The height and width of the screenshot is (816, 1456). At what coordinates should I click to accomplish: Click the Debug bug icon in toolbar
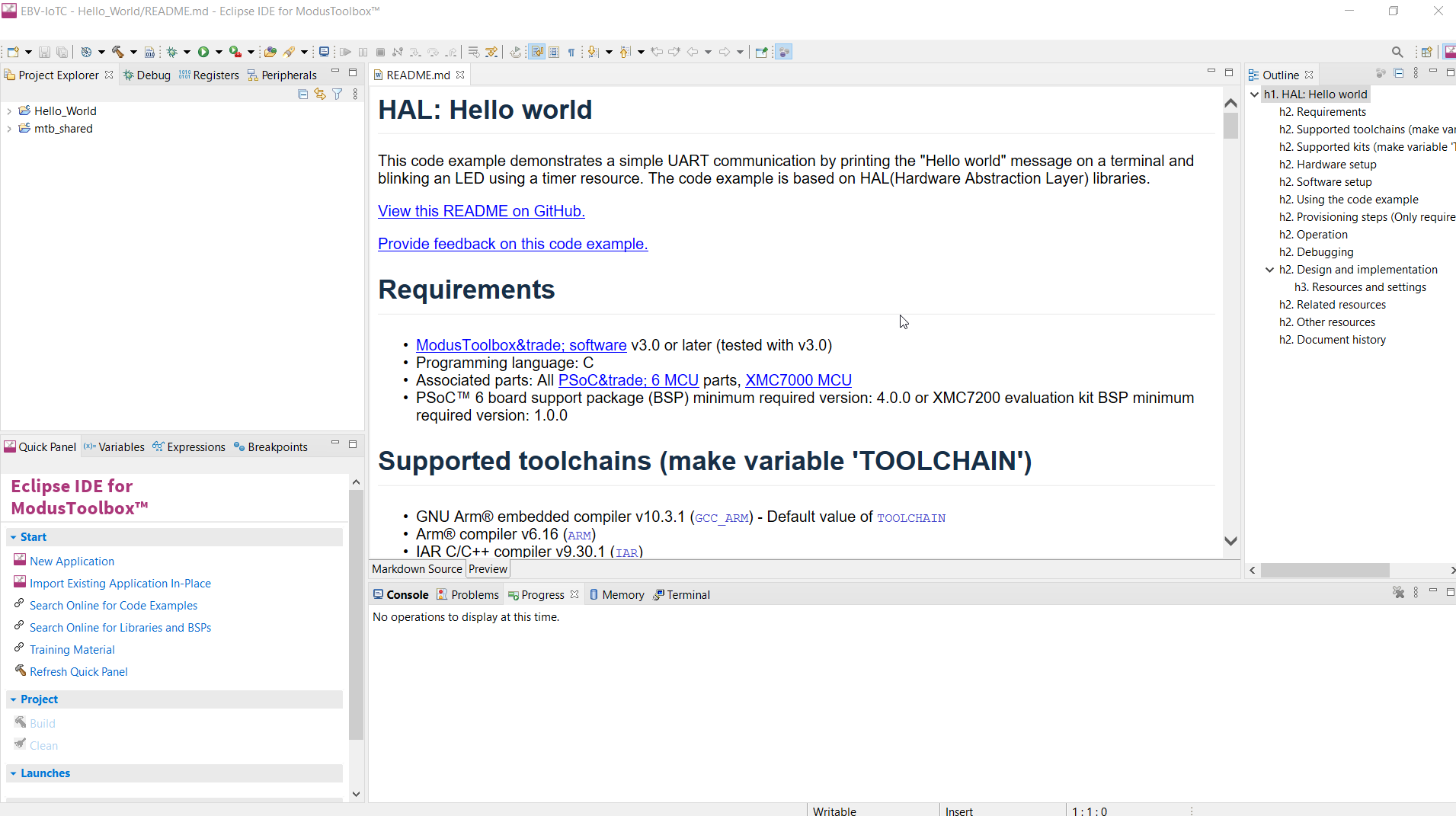coord(172,52)
